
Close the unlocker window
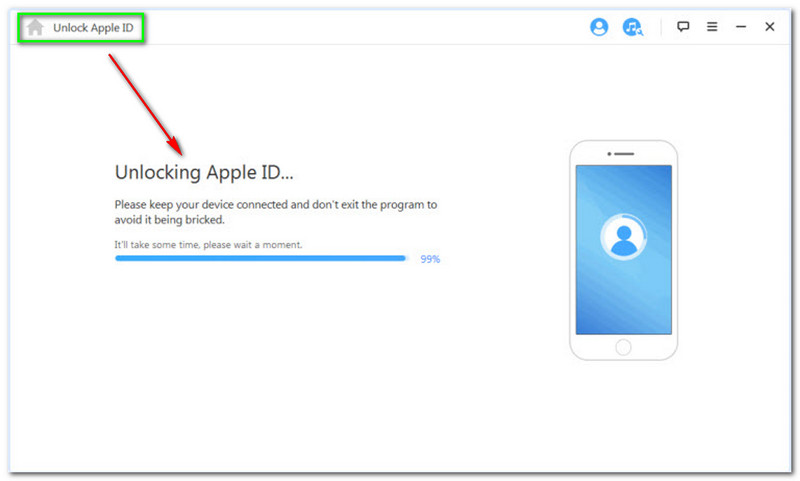click(769, 27)
